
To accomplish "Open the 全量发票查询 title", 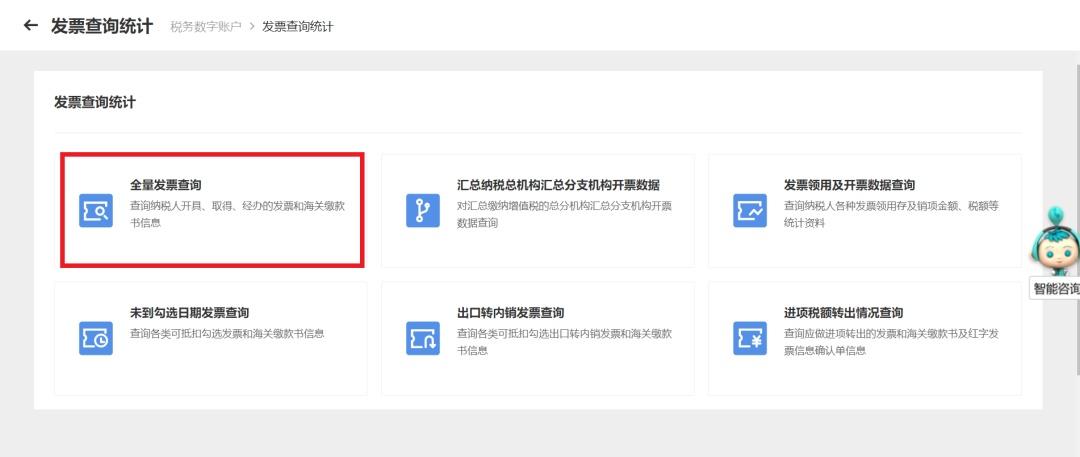I will point(166,185).
